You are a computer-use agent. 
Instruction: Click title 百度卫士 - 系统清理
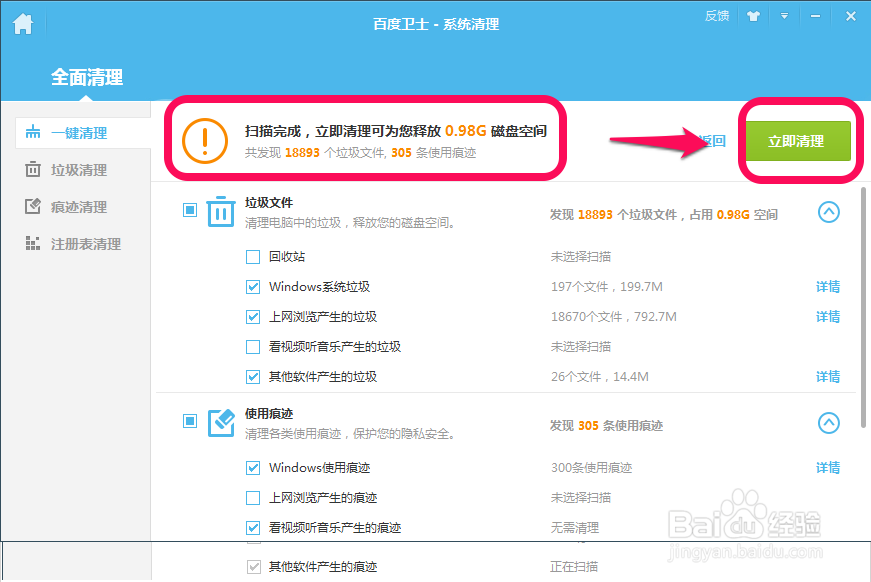coord(436,24)
